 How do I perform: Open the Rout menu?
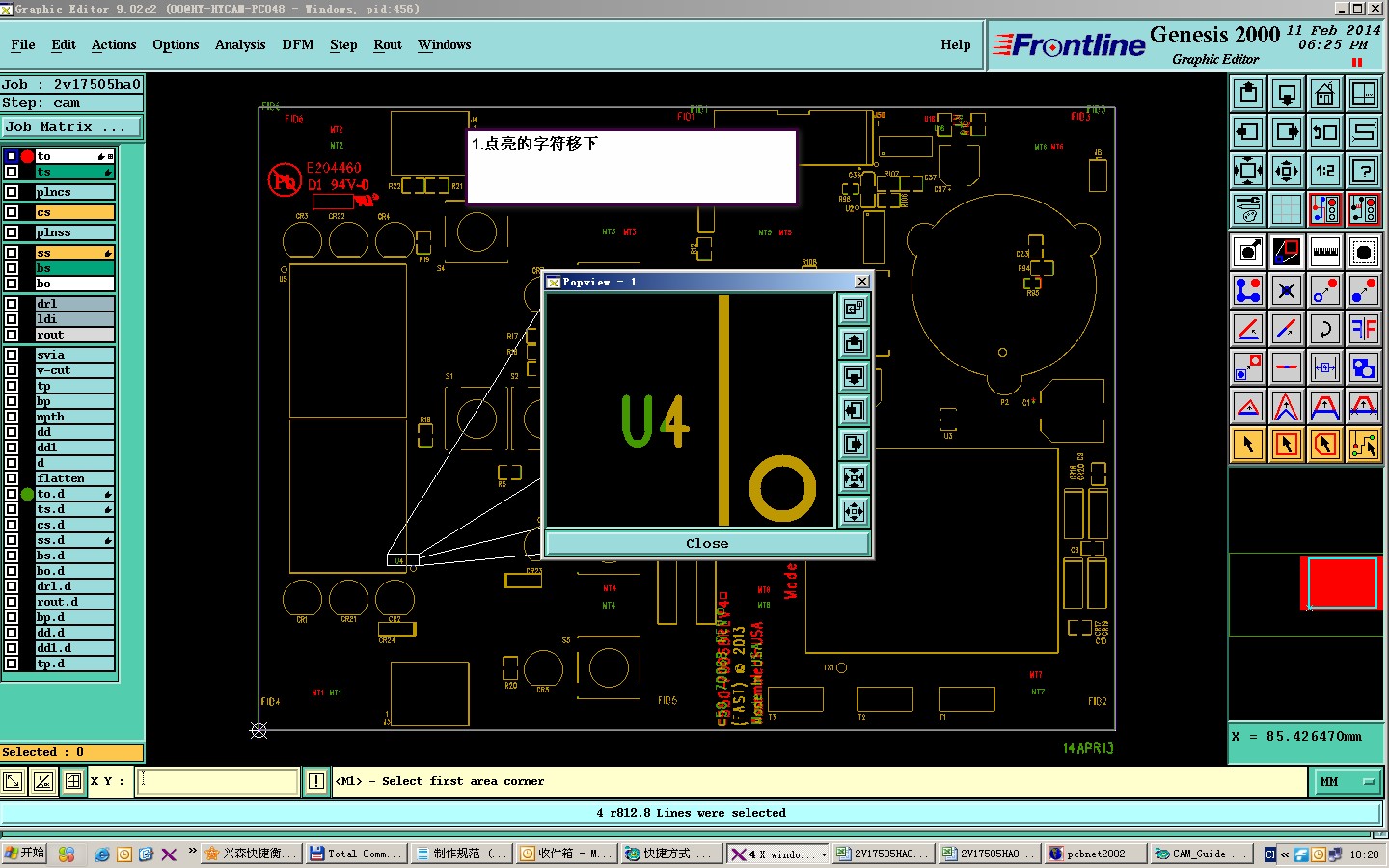click(x=388, y=45)
